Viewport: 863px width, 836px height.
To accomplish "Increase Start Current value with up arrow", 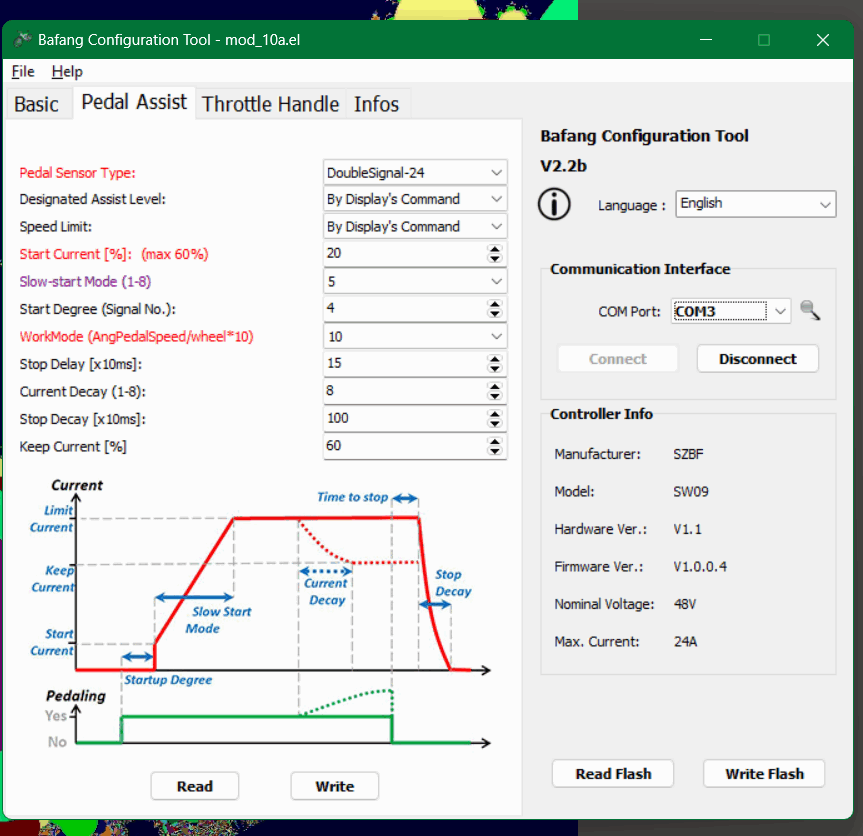I will (494, 249).
